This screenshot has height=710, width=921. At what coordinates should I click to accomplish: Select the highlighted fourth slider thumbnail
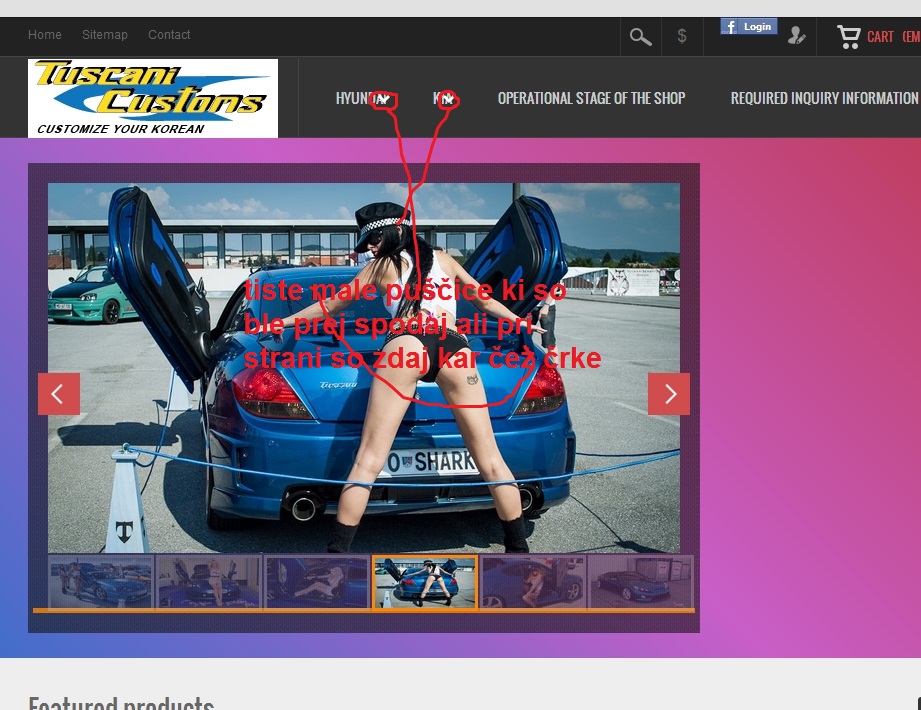(425, 582)
